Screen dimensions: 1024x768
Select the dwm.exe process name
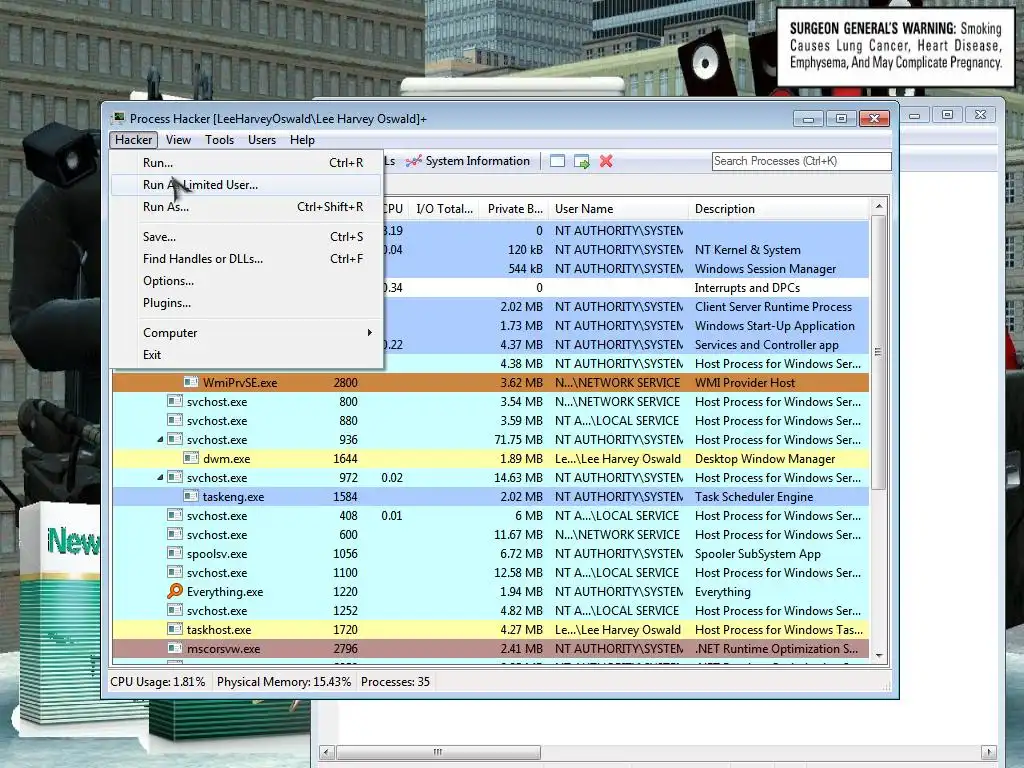click(226, 458)
